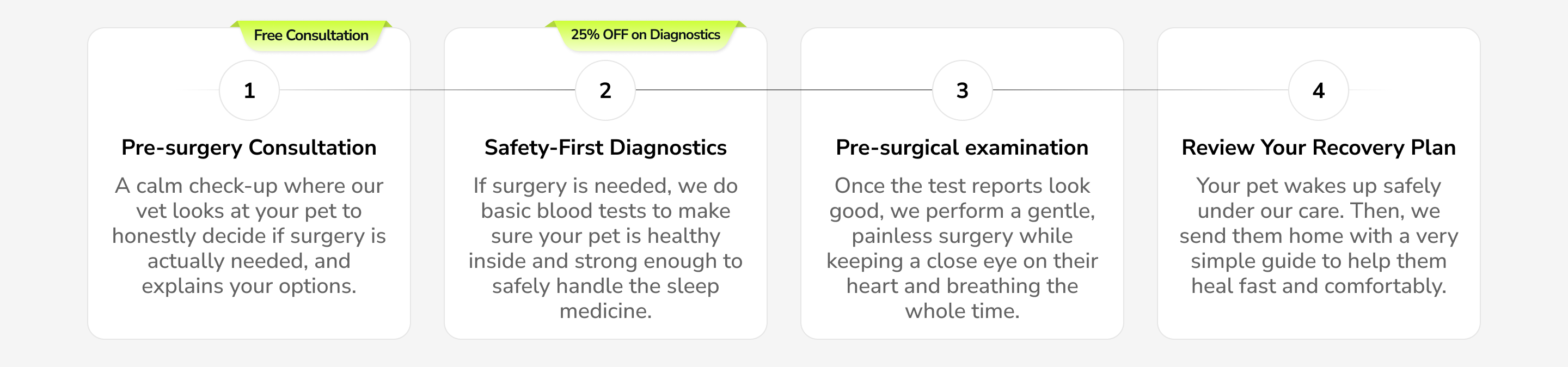Click the Free Consultation badge
This screenshot has width=1568, height=367.
click(311, 35)
